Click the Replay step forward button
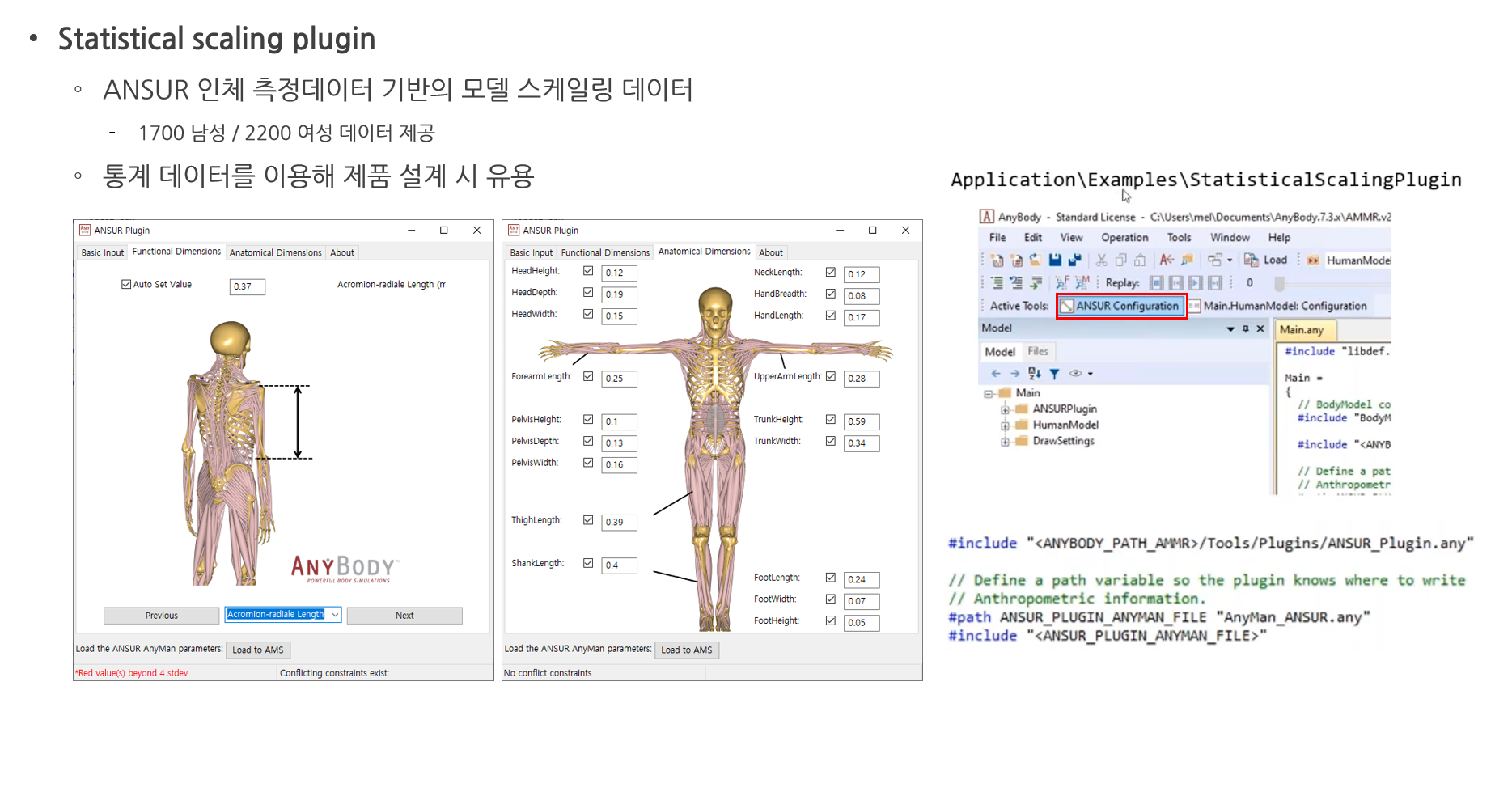 pyautogui.click(x=1215, y=283)
